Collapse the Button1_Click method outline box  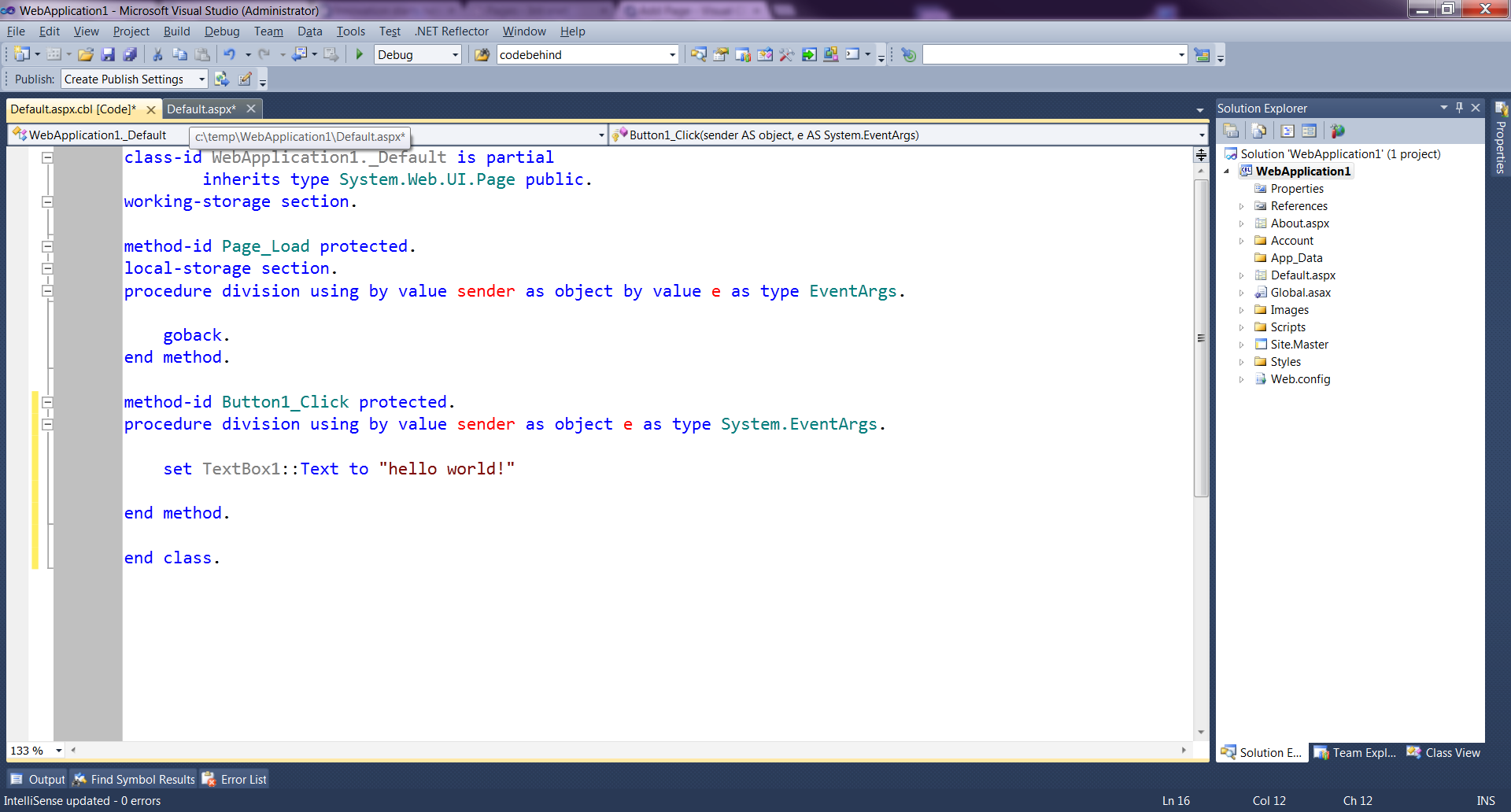(47, 402)
